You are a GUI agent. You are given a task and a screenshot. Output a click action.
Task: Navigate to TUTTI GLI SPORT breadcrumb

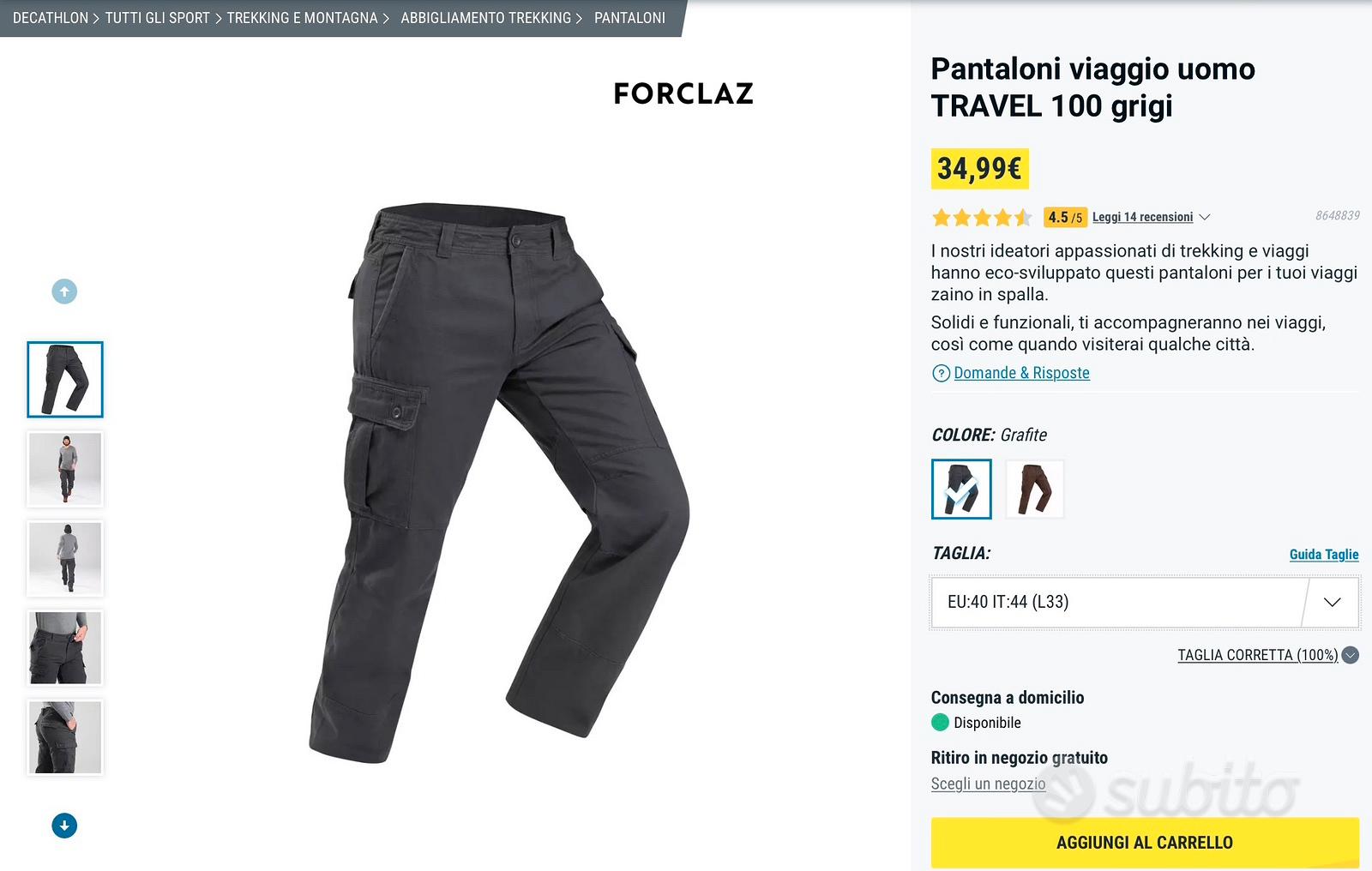click(x=157, y=18)
